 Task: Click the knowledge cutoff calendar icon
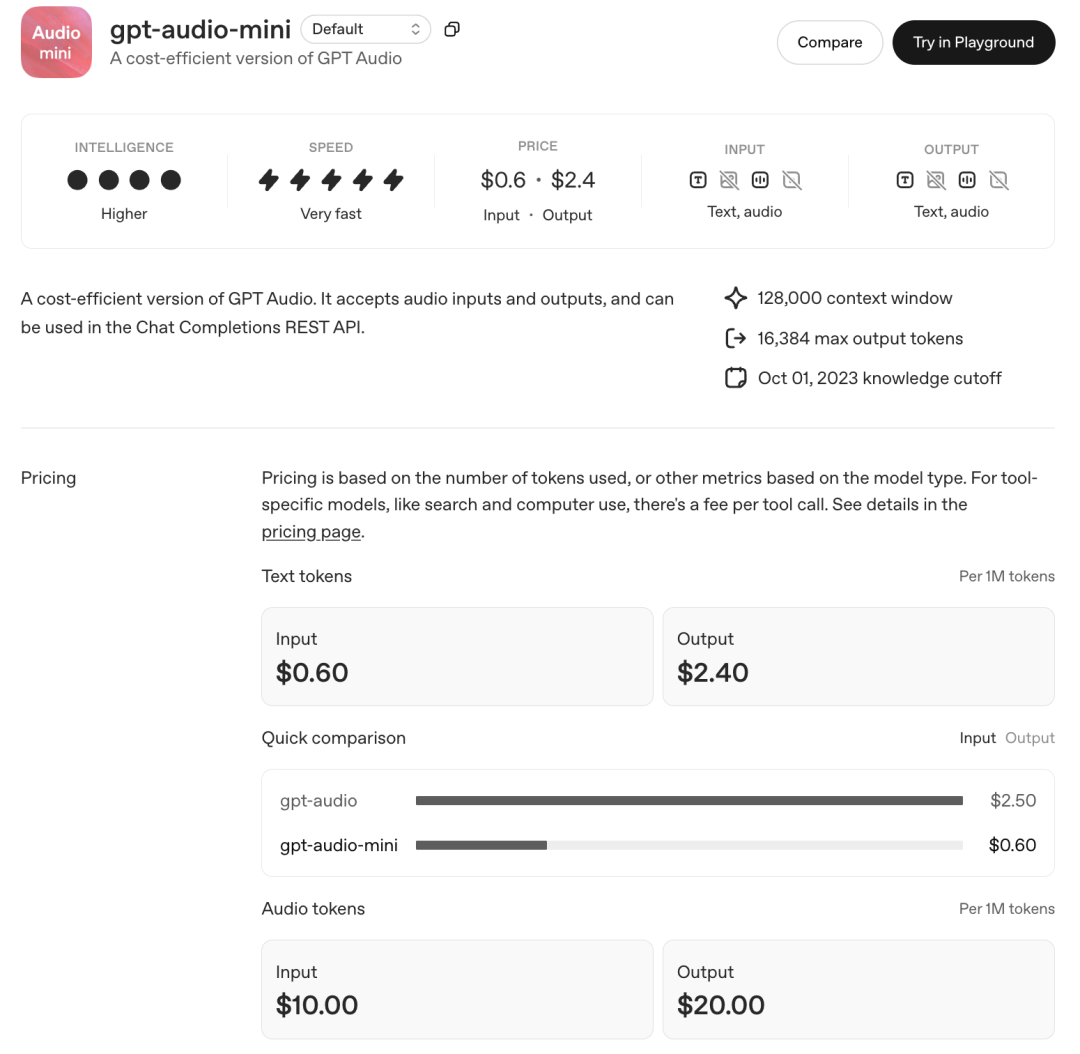(735, 378)
